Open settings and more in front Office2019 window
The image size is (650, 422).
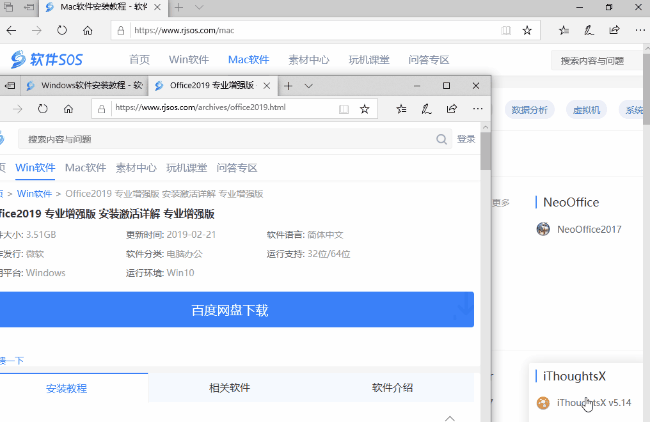click(x=478, y=109)
